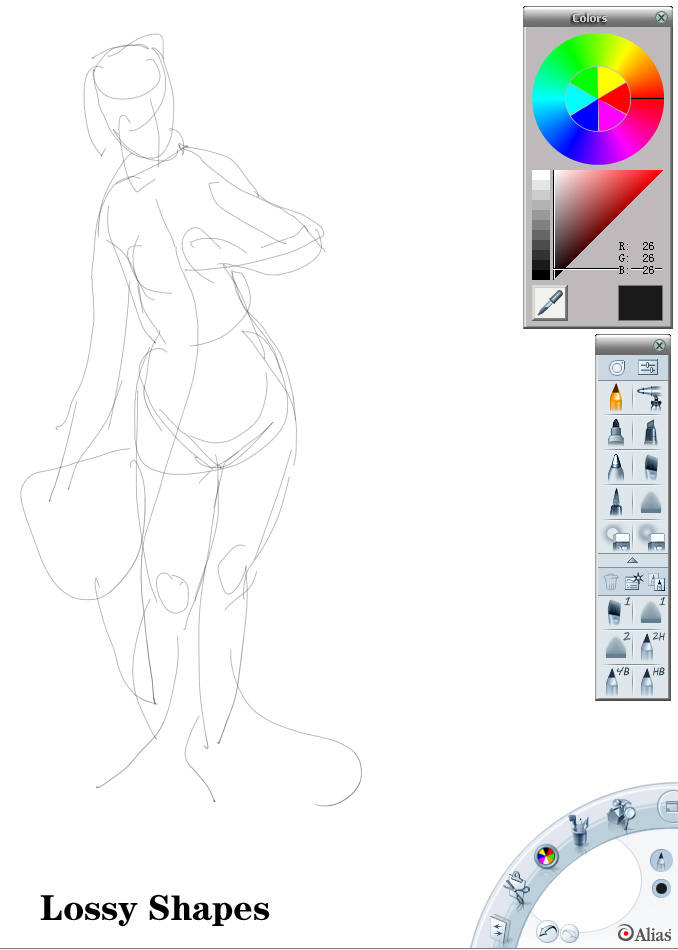Screen dimensions: 678x950
Task: Select custom soft brush preset 2
Action: (616, 646)
